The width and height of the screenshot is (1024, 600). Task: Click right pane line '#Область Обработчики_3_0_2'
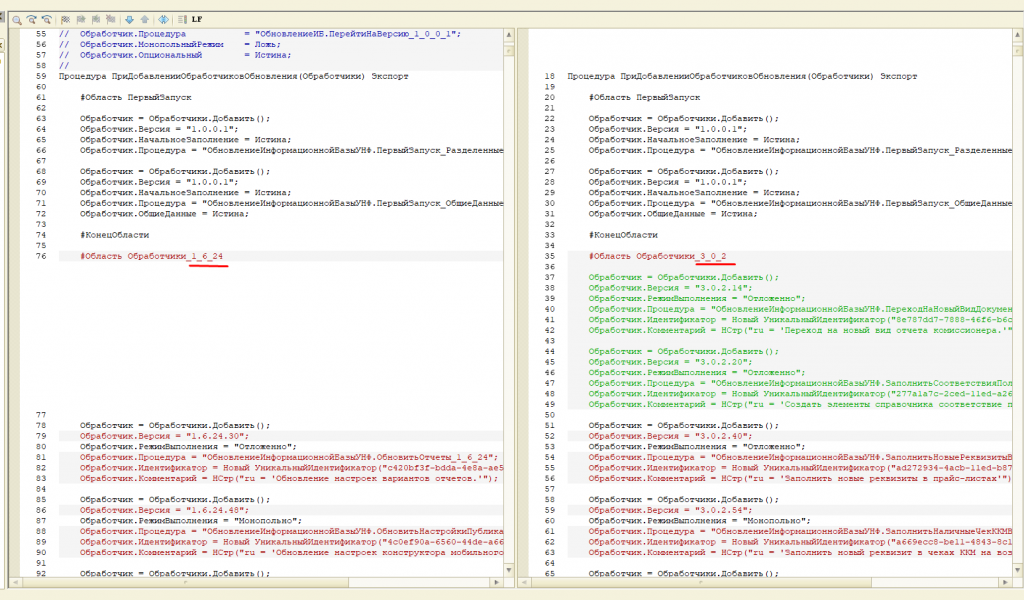[658, 257]
